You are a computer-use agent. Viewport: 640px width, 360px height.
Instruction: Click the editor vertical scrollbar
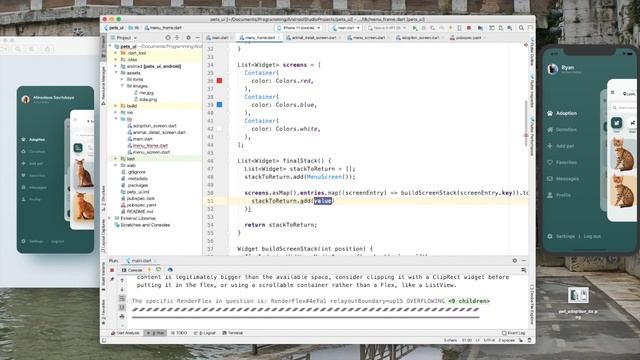(526, 124)
